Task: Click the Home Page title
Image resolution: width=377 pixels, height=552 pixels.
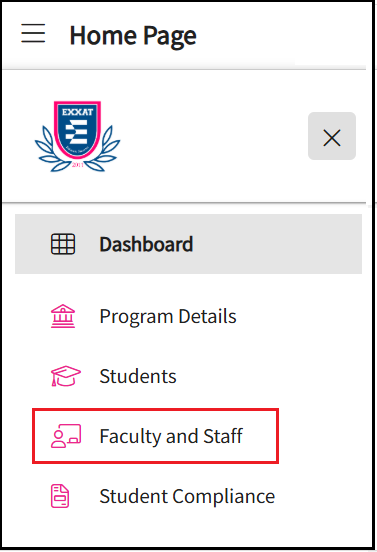Action: (x=133, y=36)
